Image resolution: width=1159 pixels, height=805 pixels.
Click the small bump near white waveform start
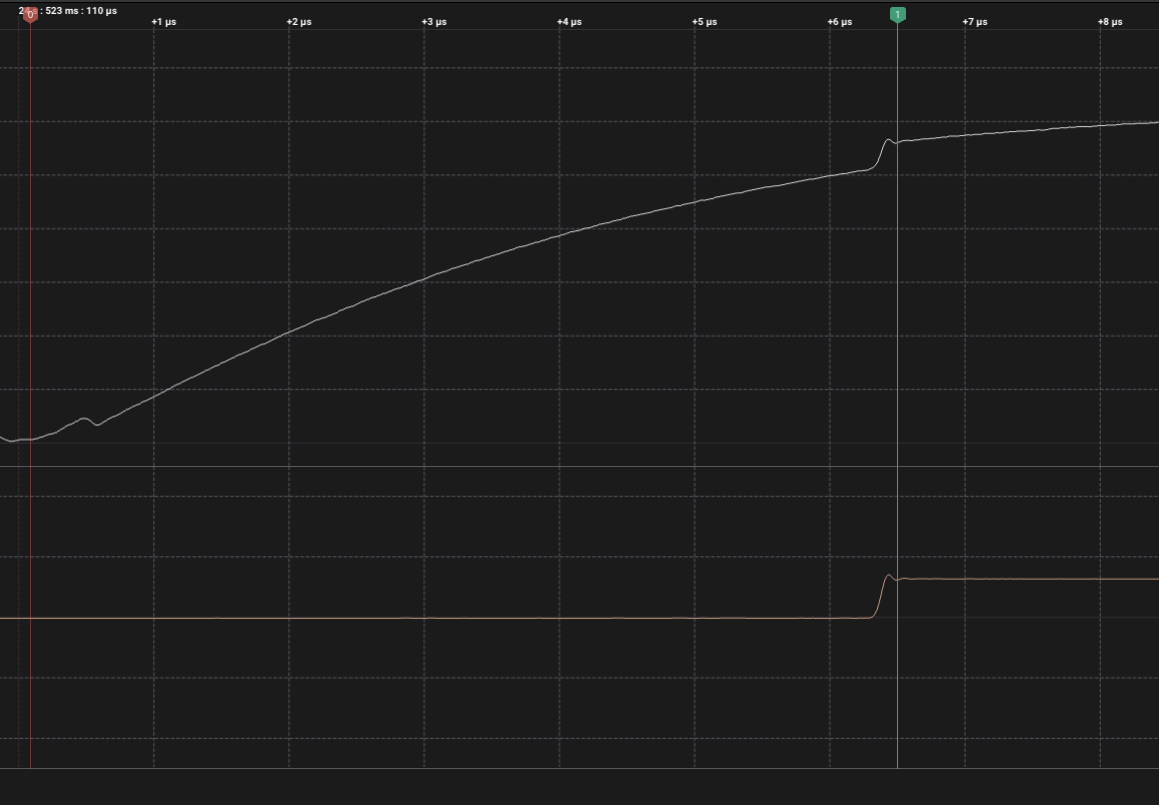pos(86,419)
